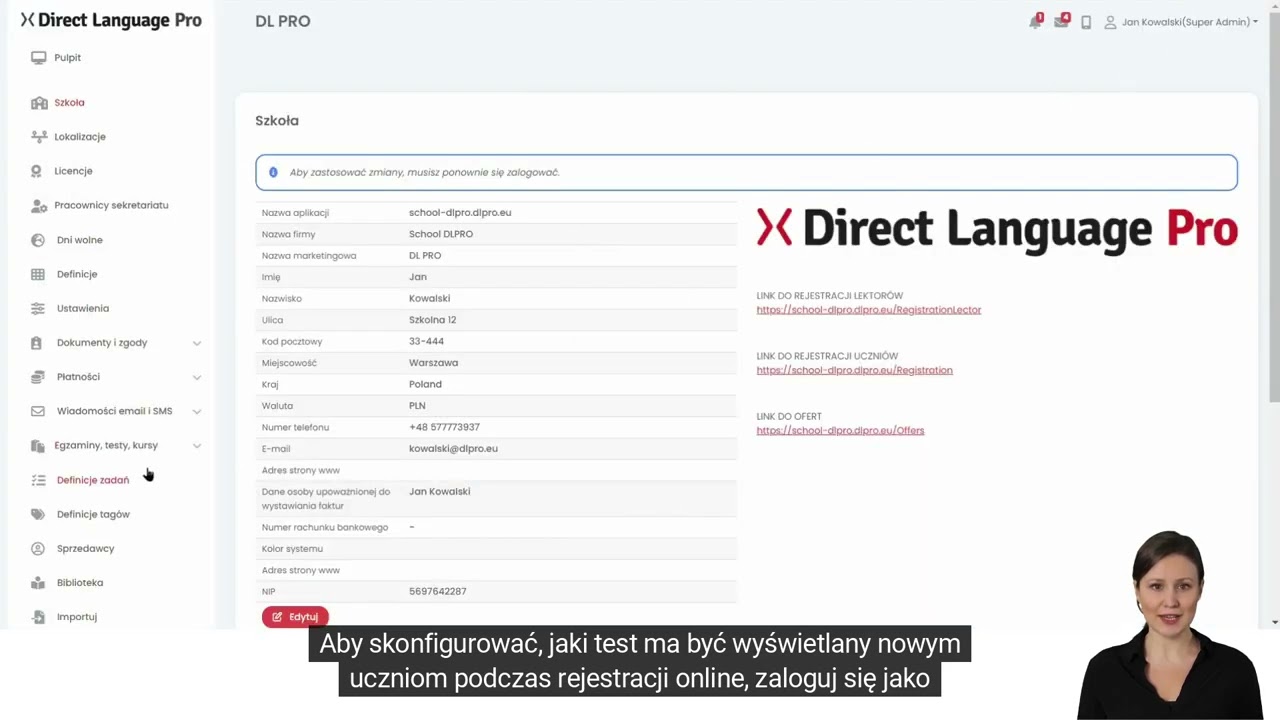Click the Sprzedawcy person icon

pos(38,549)
